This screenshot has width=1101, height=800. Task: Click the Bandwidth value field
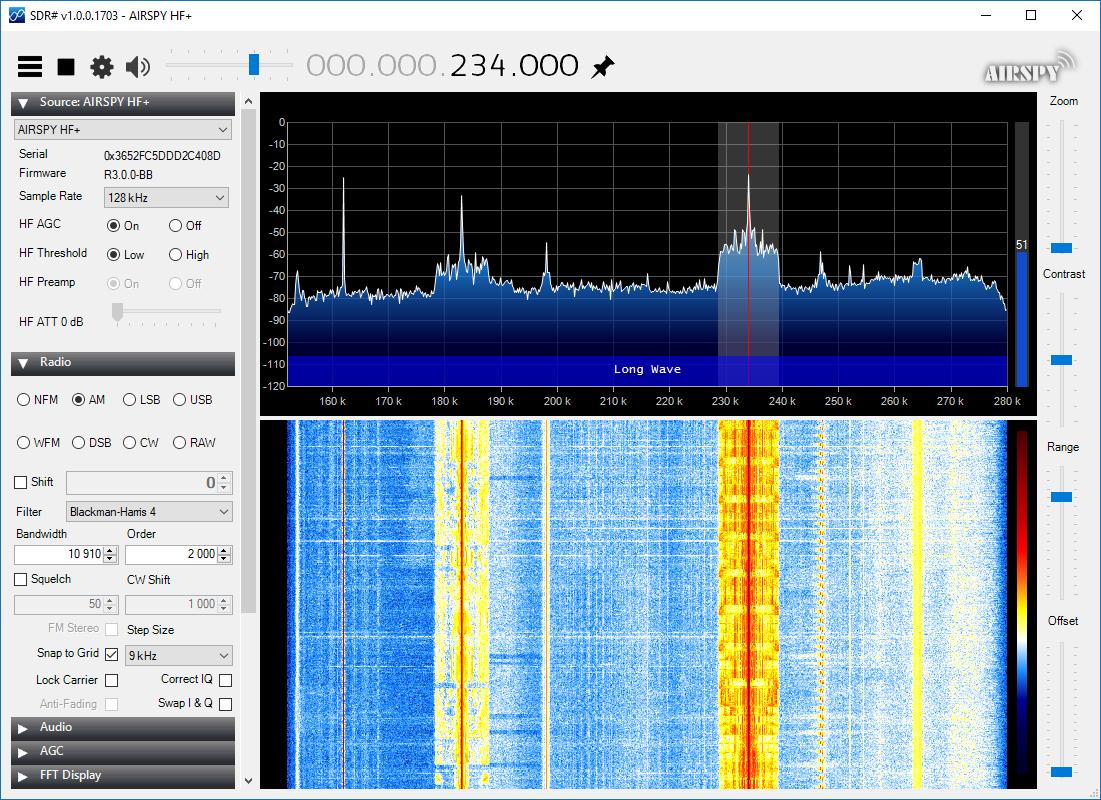[59, 555]
